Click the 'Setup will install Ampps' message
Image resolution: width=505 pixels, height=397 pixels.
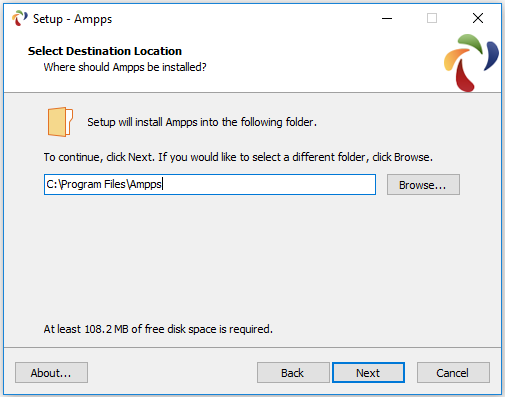(x=202, y=122)
